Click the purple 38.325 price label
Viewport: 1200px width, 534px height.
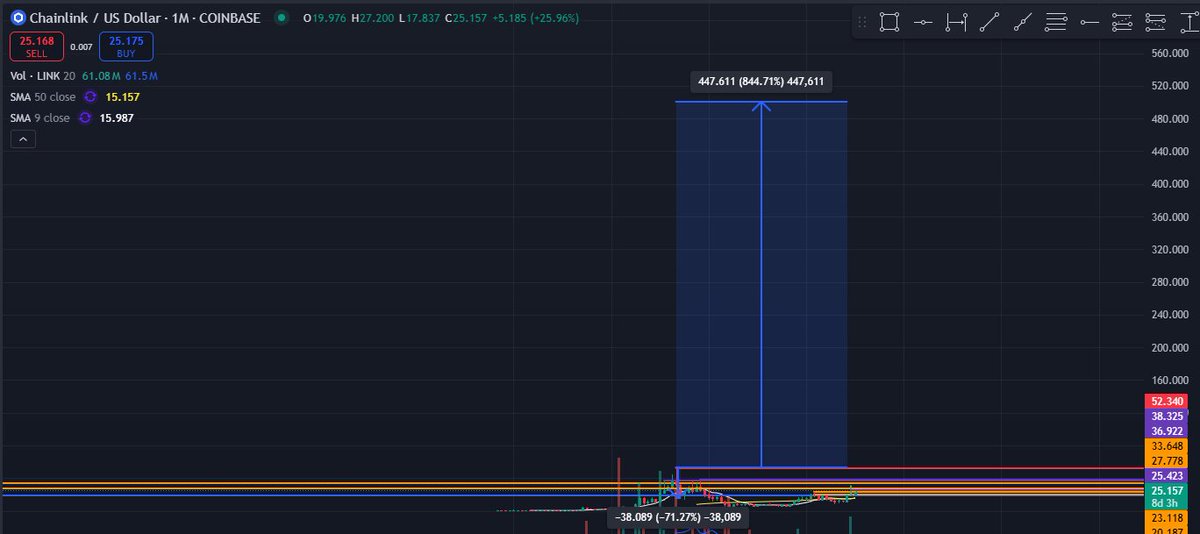pos(1167,416)
